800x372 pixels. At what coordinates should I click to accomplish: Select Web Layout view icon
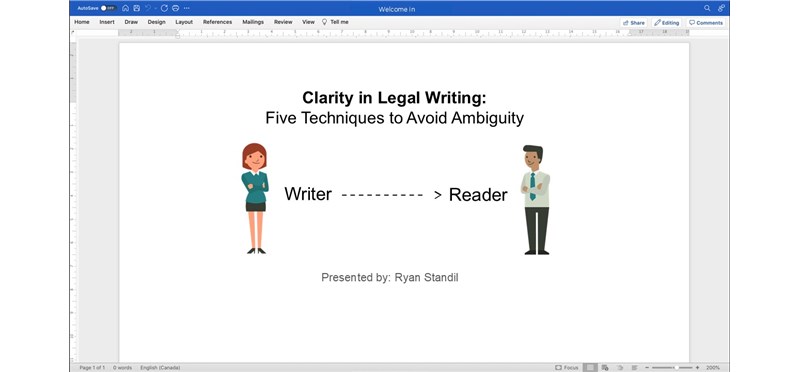point(605,367)
